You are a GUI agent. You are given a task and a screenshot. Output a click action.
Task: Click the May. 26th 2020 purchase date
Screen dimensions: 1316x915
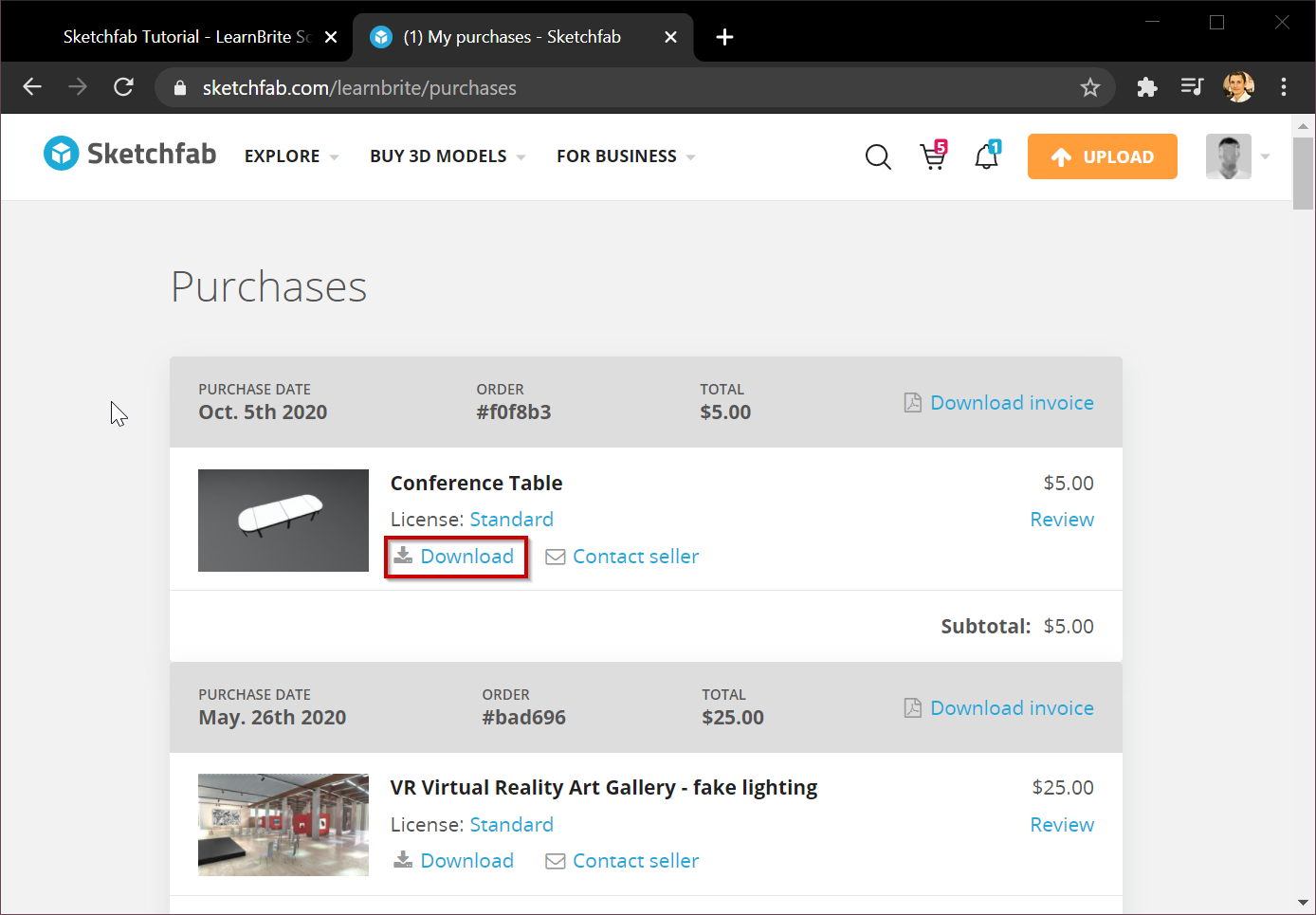pos(272,718)
